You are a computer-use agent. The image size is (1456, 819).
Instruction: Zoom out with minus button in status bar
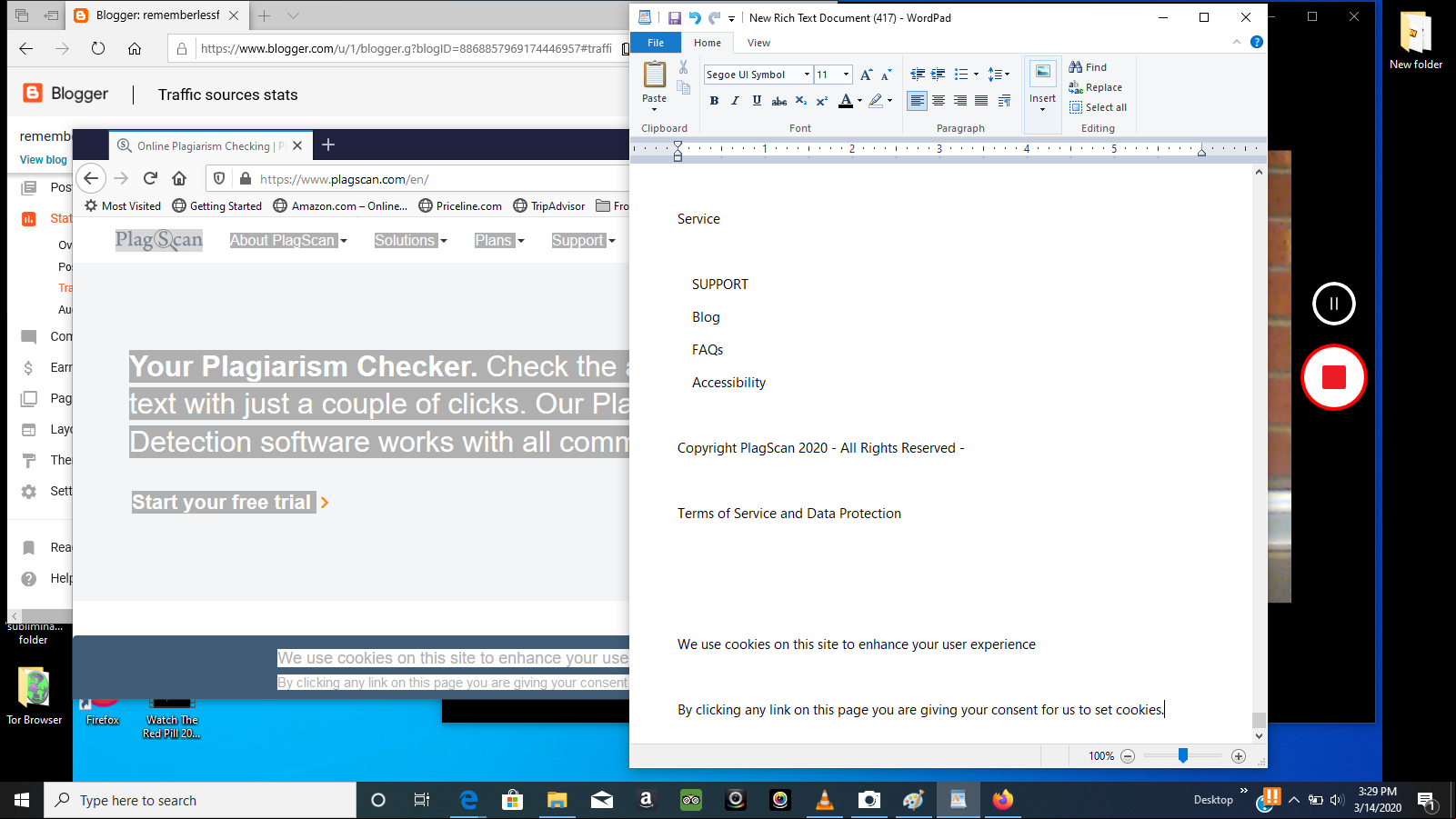click(1128, 756)
